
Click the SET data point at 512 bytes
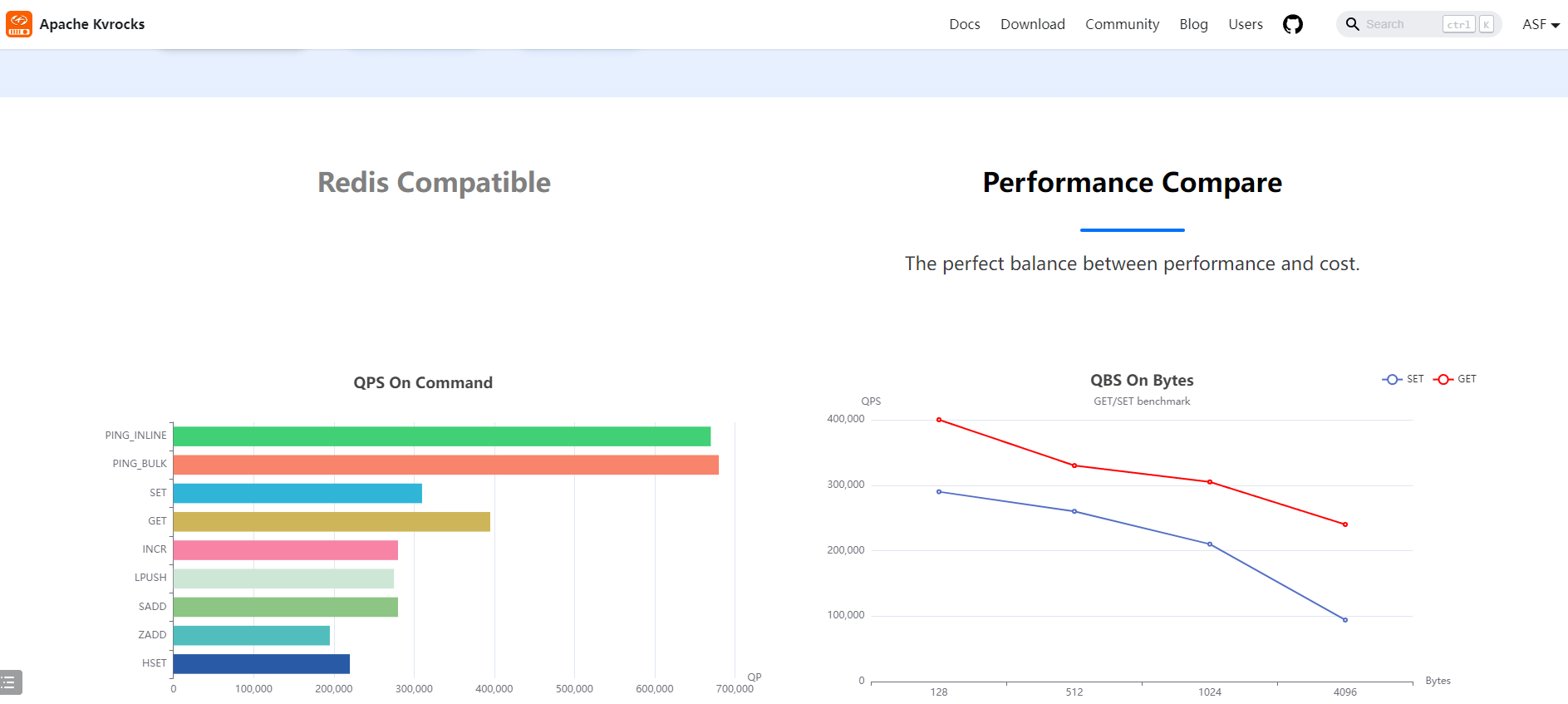point(1074,511)
